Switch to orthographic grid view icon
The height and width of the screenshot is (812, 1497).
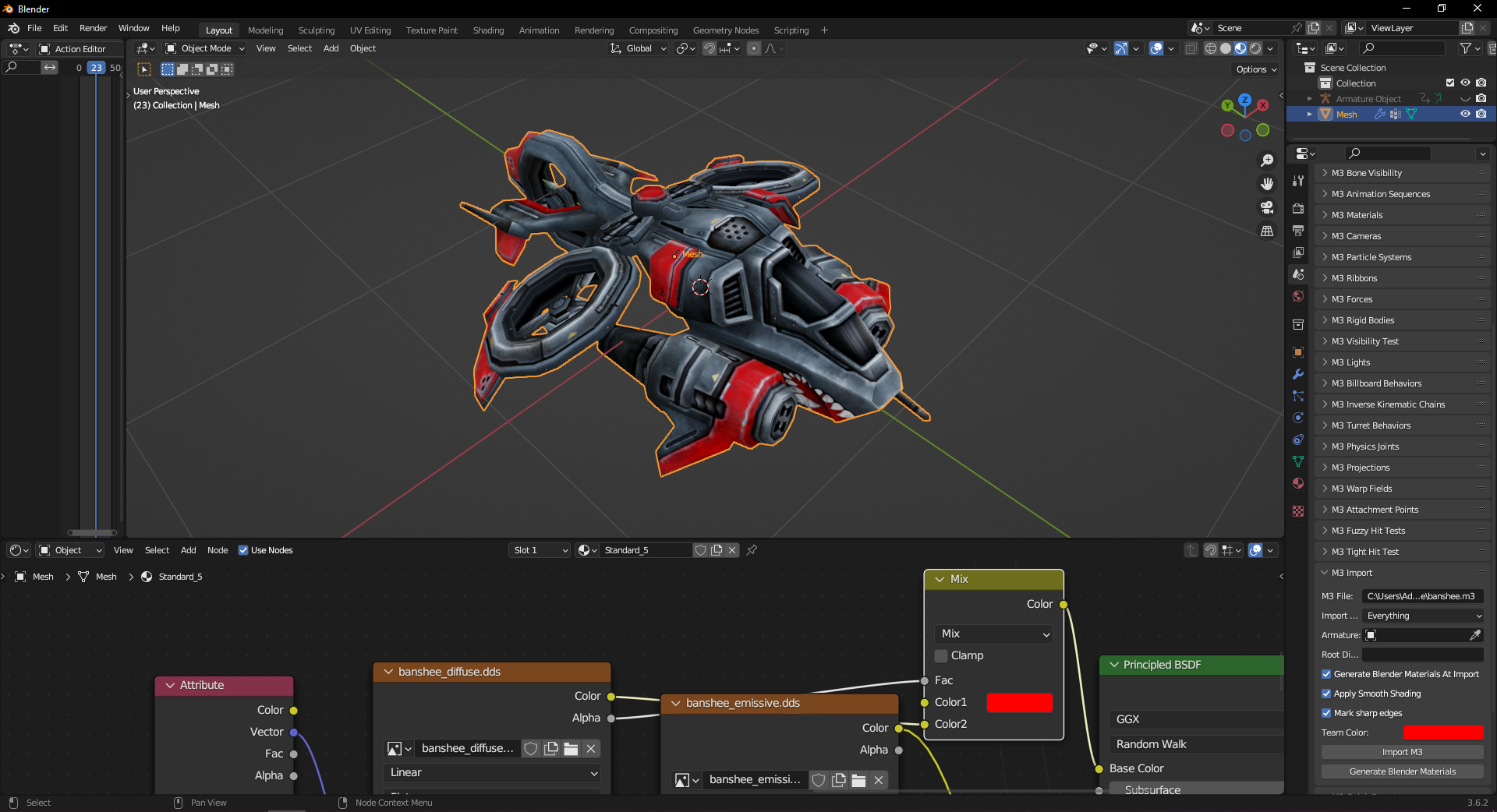coord(1267,231)
